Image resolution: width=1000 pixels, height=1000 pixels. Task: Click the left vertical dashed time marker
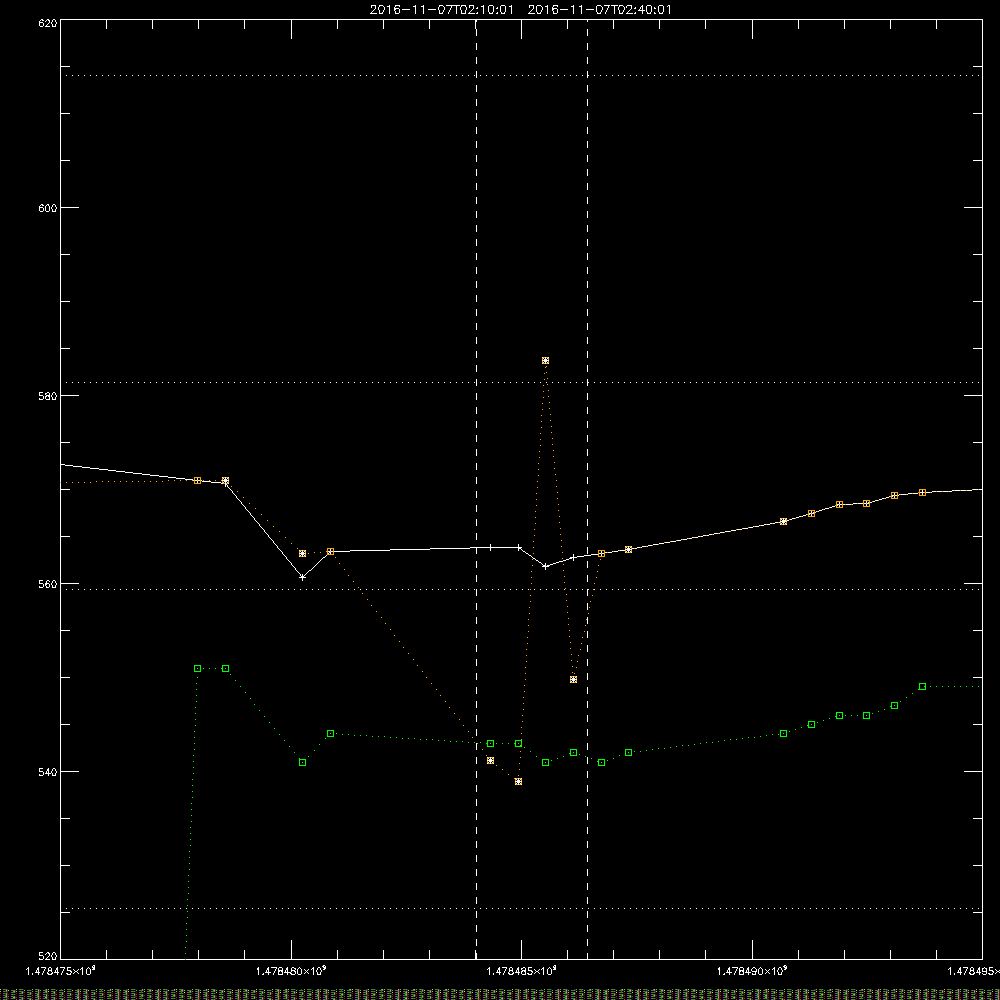(x=476, y=489)
